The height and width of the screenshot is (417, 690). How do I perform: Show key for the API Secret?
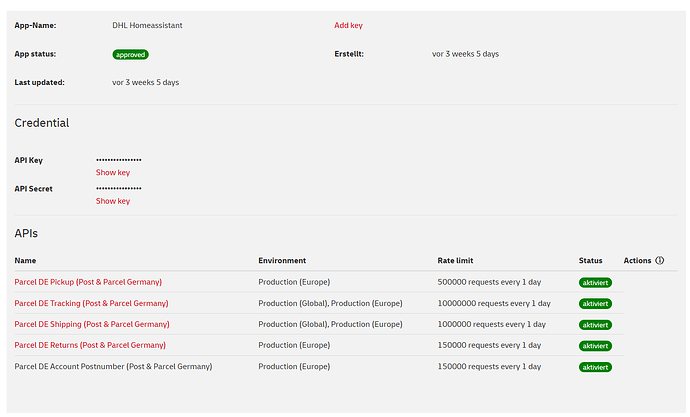coord(113,201)
